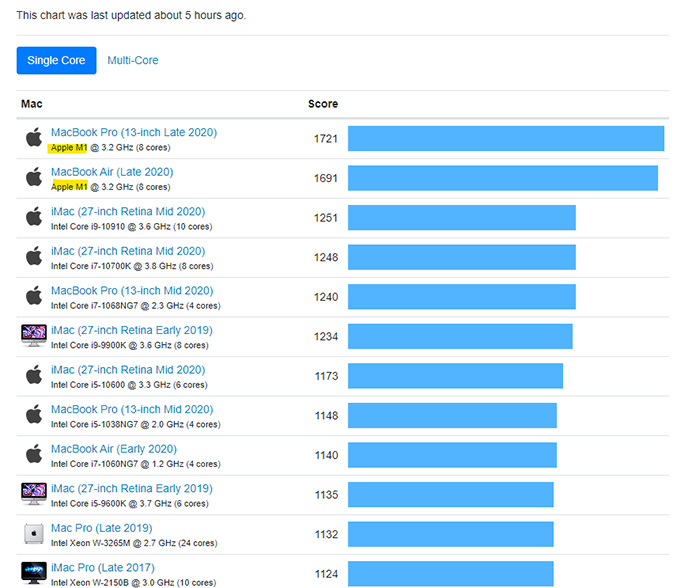Image resolution: width=700 pixels, height=588 pixels.
Task: Click score value 1148
Action: (x=326, y=416)
